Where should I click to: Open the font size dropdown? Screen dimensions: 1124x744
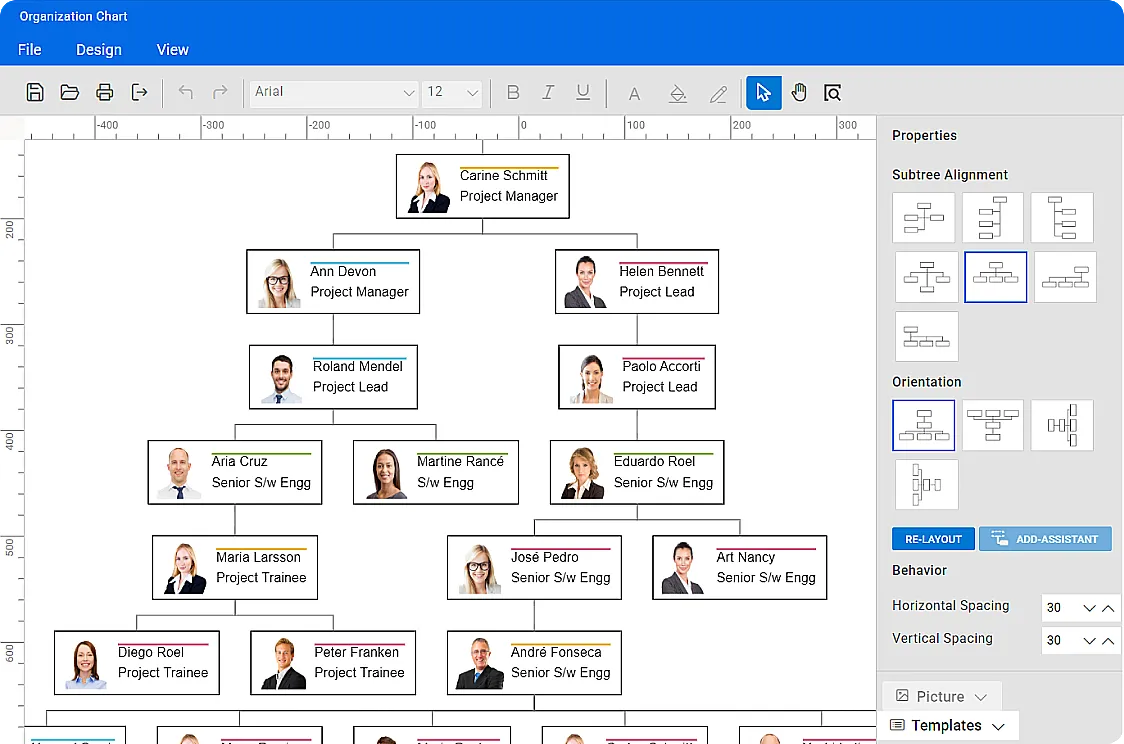[451, 92]
